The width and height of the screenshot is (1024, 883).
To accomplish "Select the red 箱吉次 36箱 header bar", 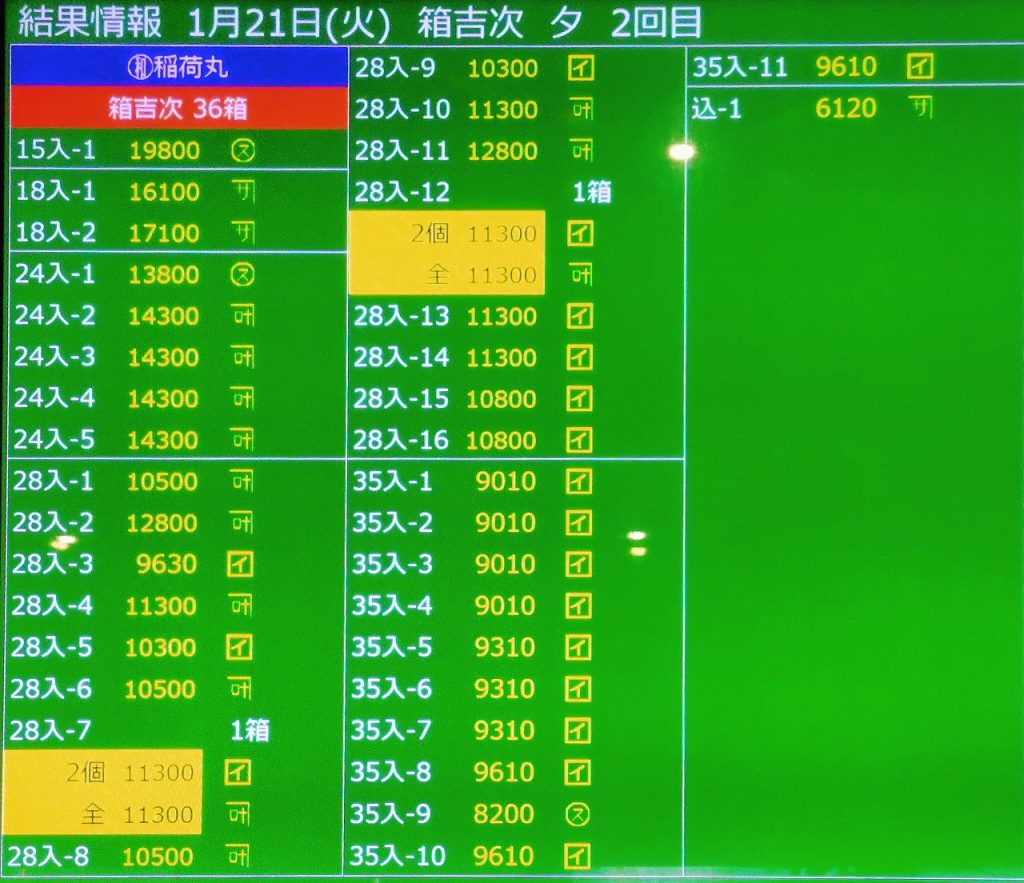I will (x=179, y=108).
